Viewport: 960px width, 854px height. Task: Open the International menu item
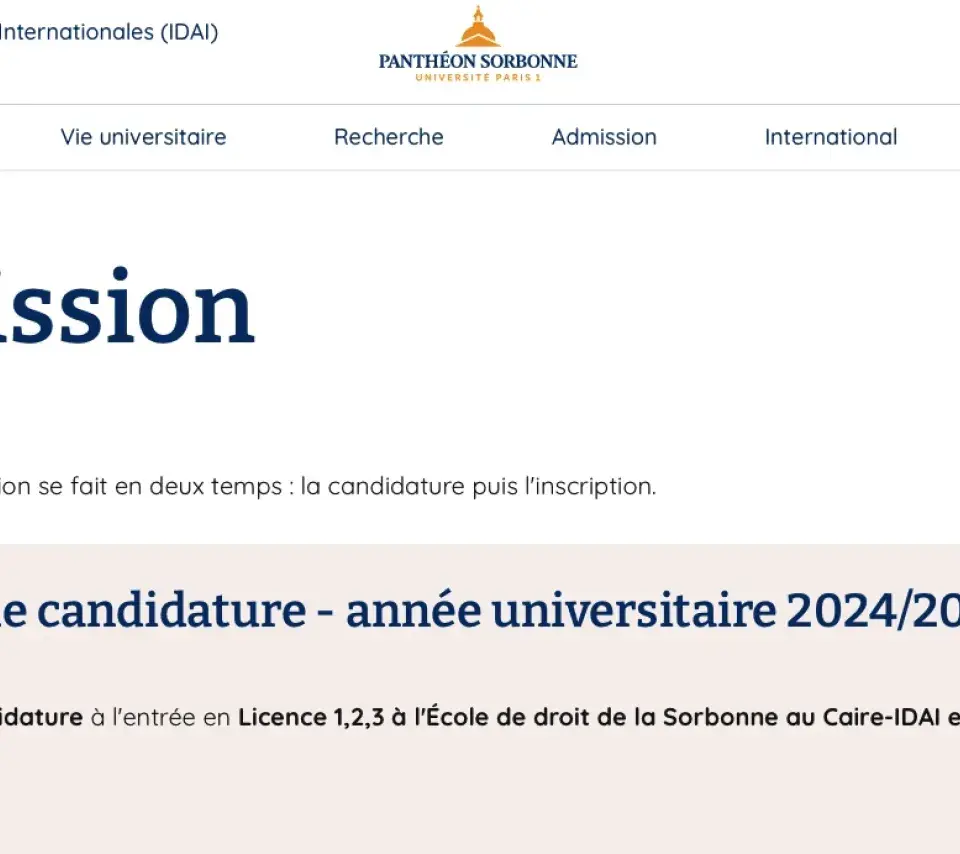pos(831,137)
